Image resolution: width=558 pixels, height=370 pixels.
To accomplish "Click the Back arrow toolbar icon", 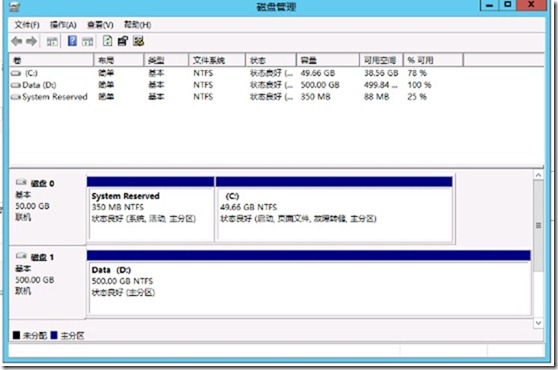I will click(16, 41).
